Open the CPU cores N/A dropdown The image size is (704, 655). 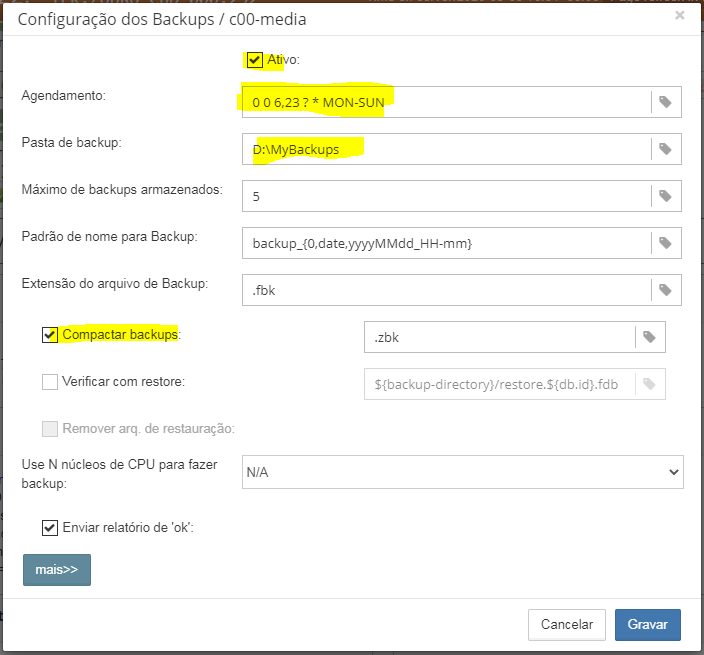[x=462, y=472]
